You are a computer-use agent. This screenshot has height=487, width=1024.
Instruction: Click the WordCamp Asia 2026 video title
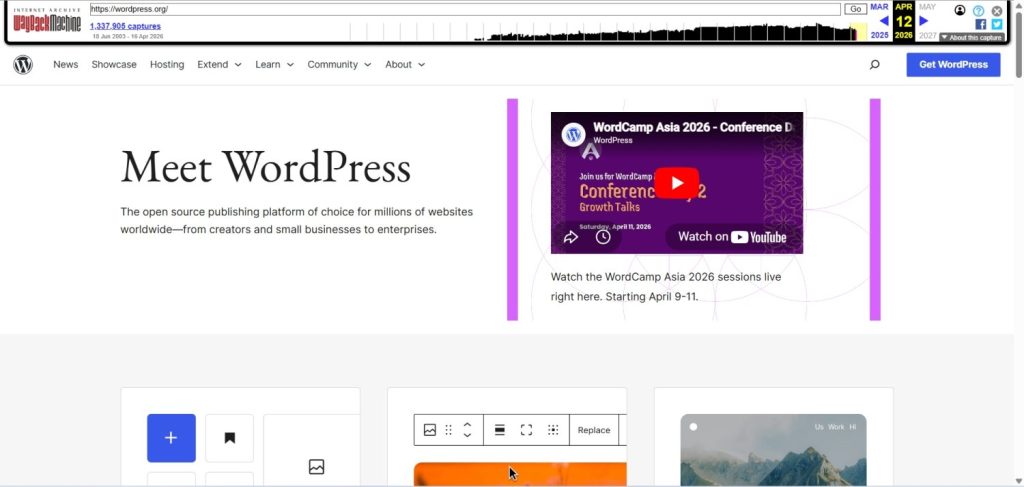coord(693,127)
